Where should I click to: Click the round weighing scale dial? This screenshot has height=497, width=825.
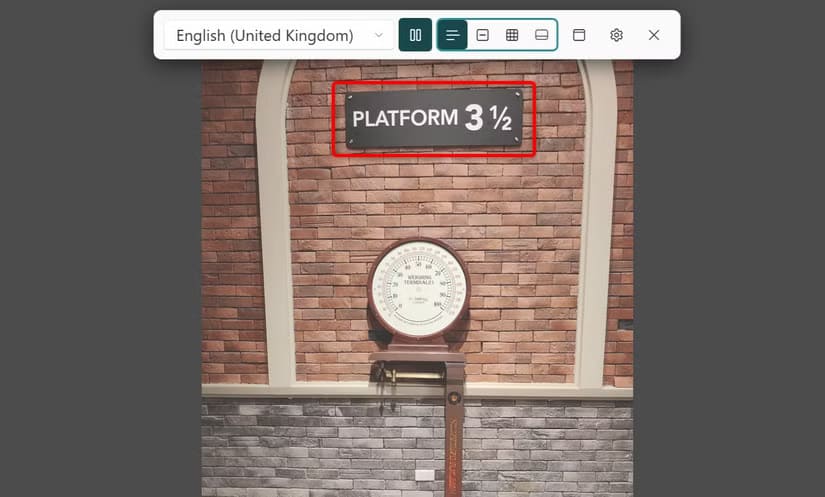coord(417,288)
